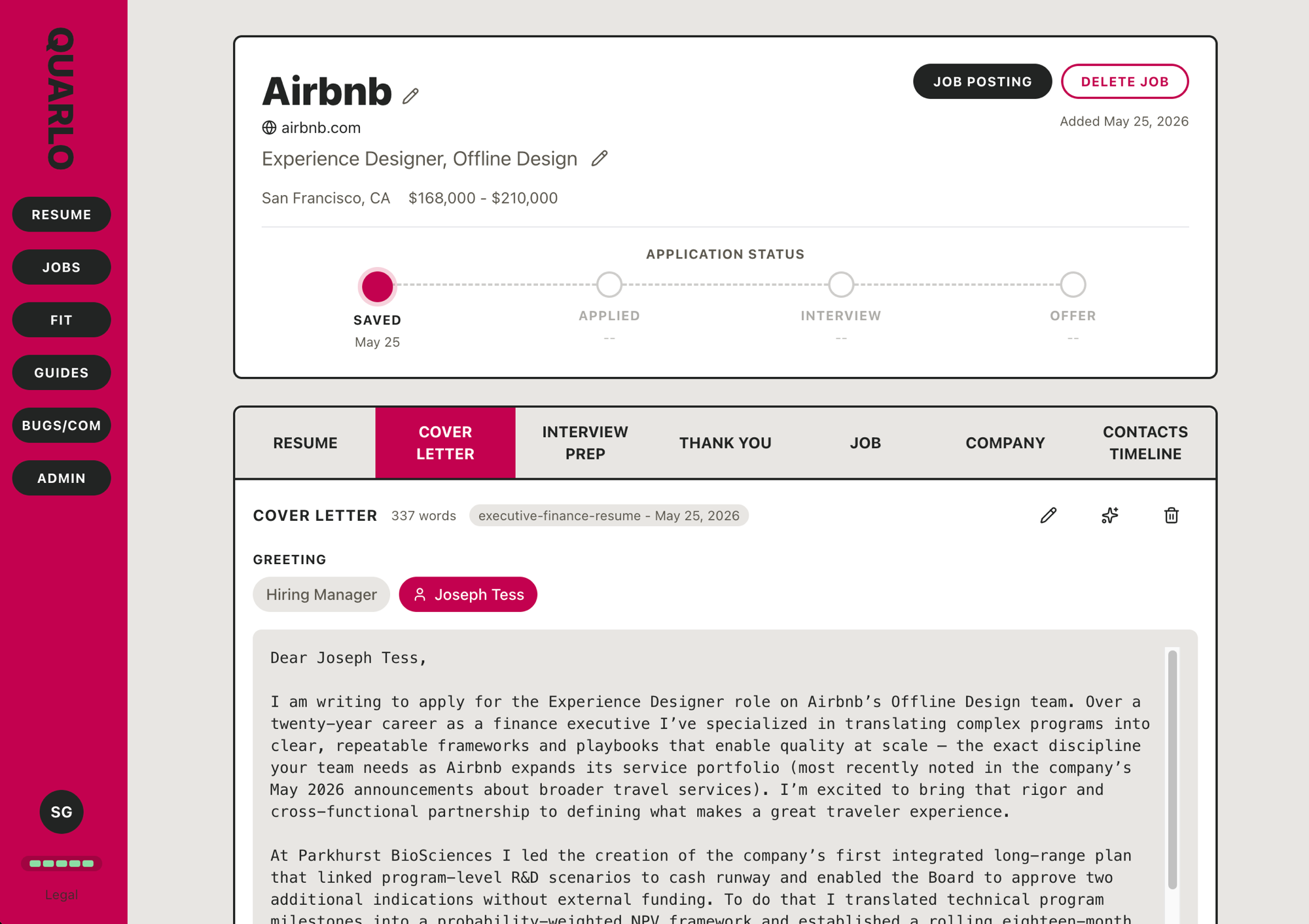Open the Job Posting button
This screenshot has height=924, width=1309.
[982, 82]
